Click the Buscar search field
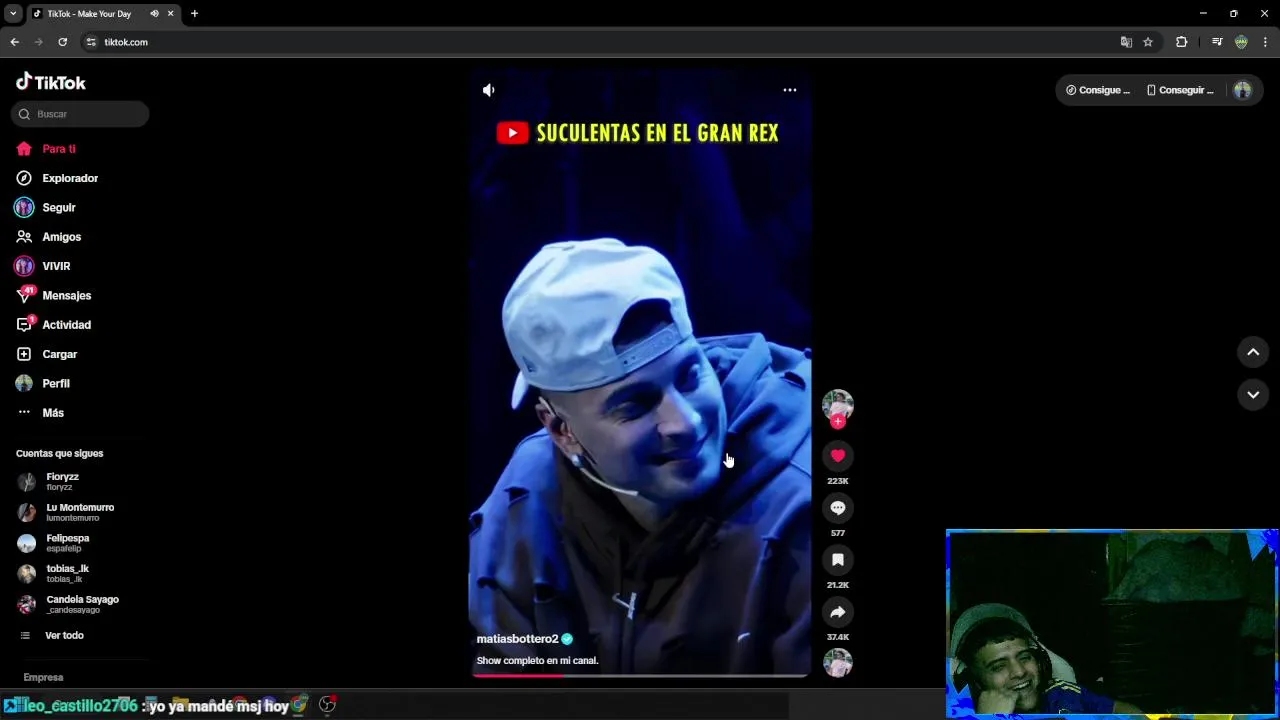The width and height of the screenshot is (1280, 720). (80, 114)
